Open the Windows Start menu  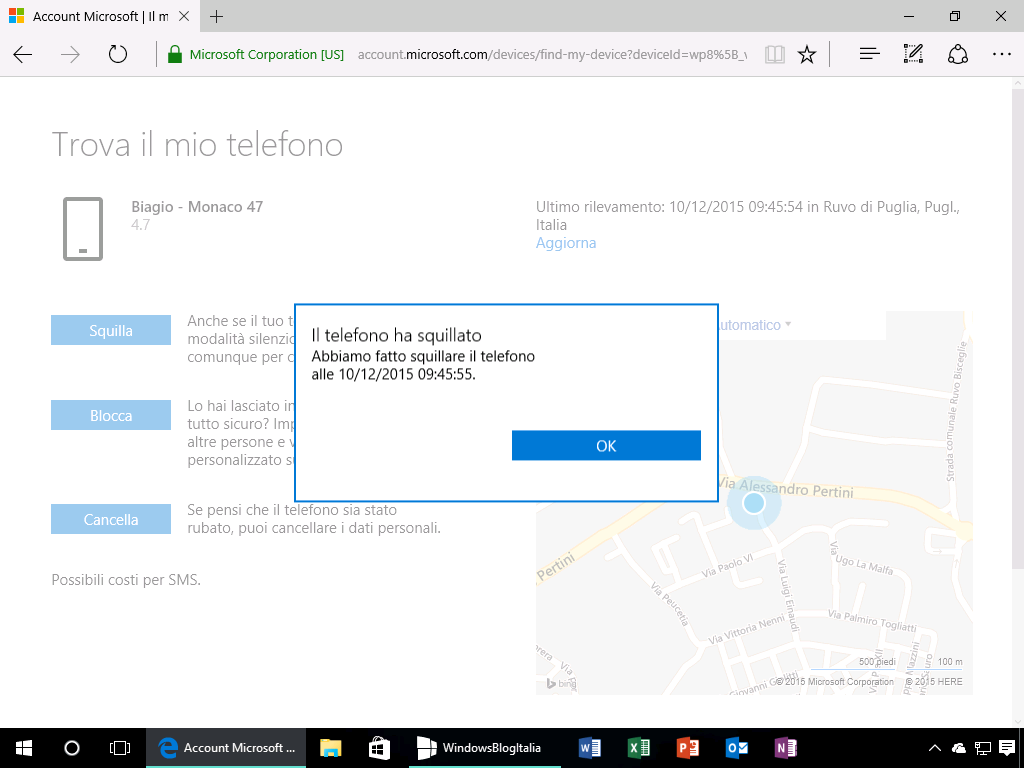[x=24, y=748]
